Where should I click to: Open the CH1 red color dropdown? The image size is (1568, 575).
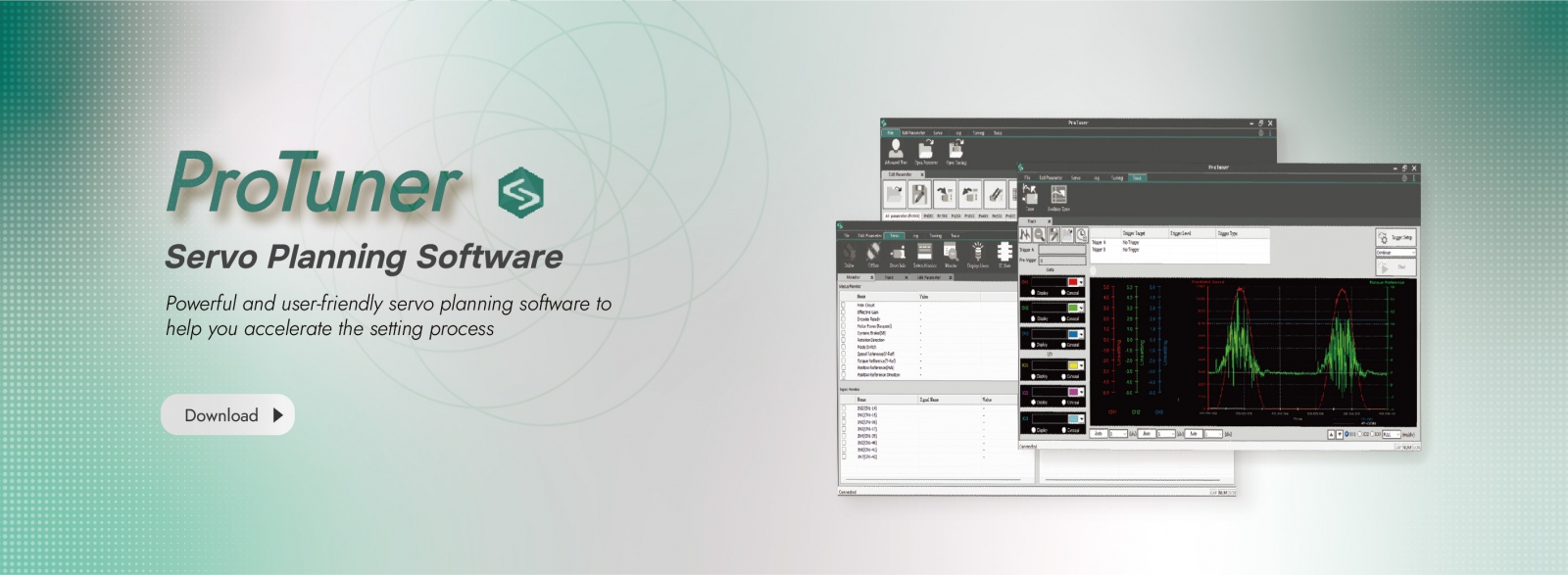tap(1077, 282)
